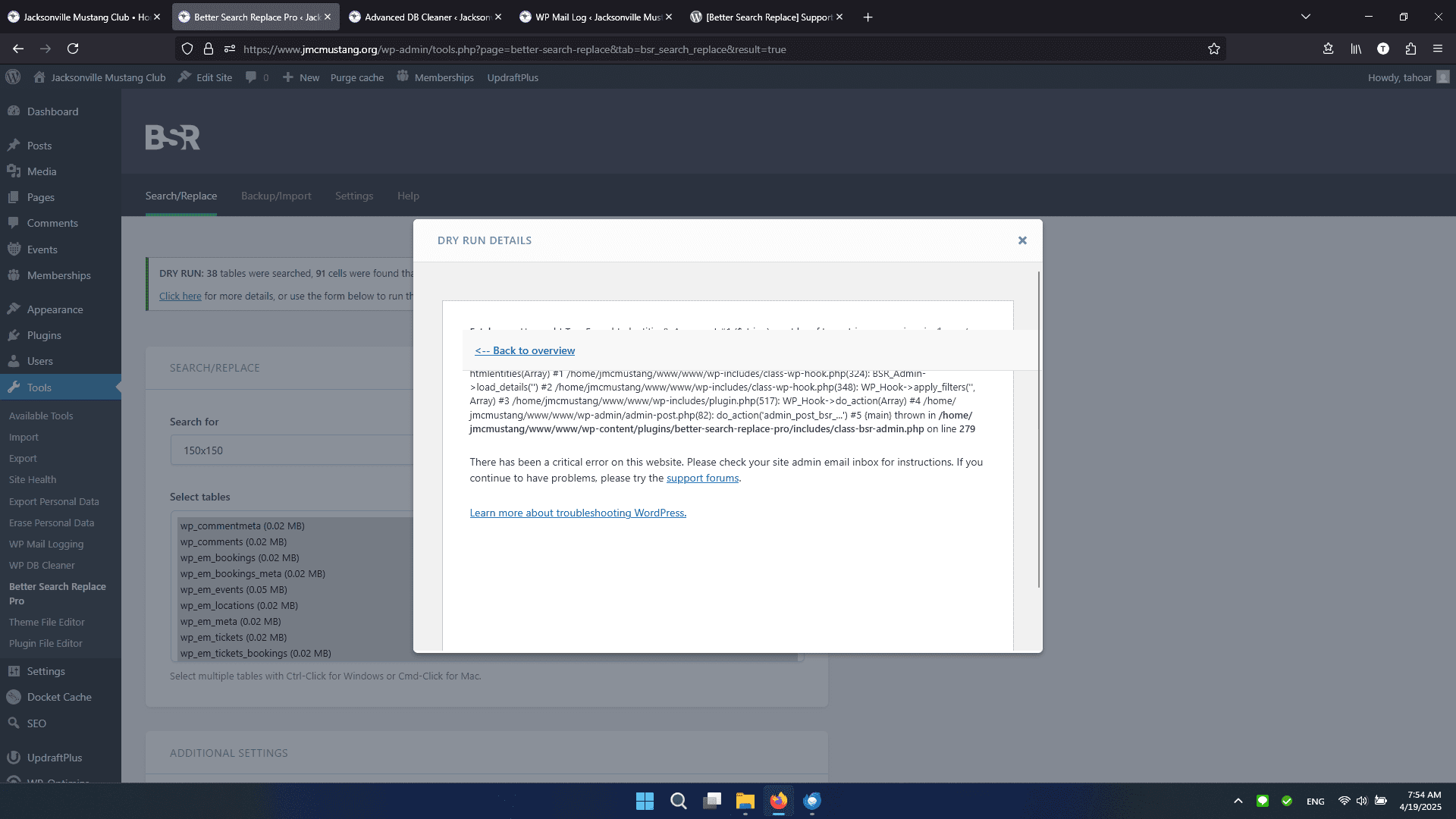The width and height of the screenshot is (1456, 819).
Task: Expand the list all tabs chevron
Action: pyautogui.click(x=1306, y=17)
